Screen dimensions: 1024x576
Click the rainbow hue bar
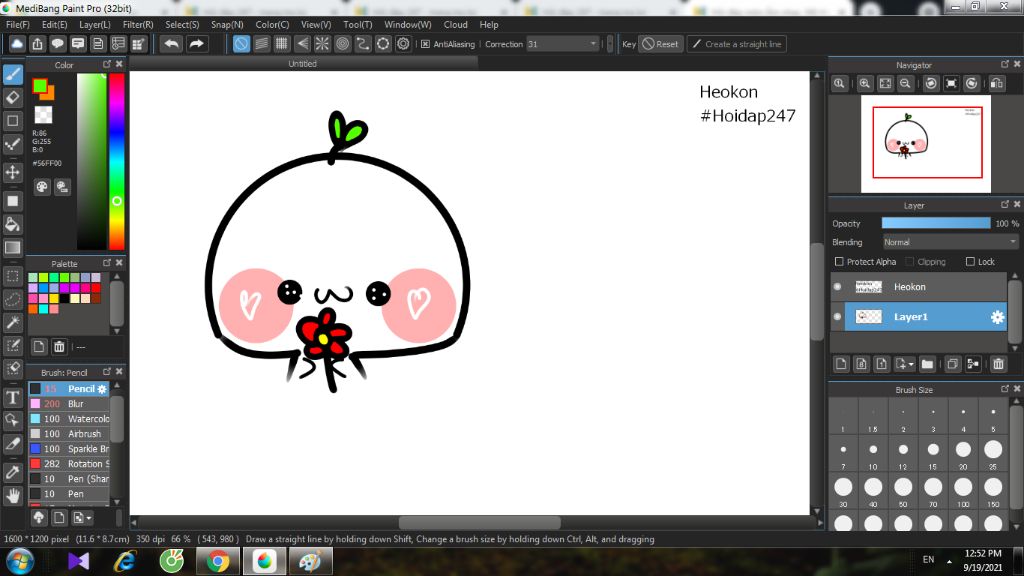click(x=117, y=161)
